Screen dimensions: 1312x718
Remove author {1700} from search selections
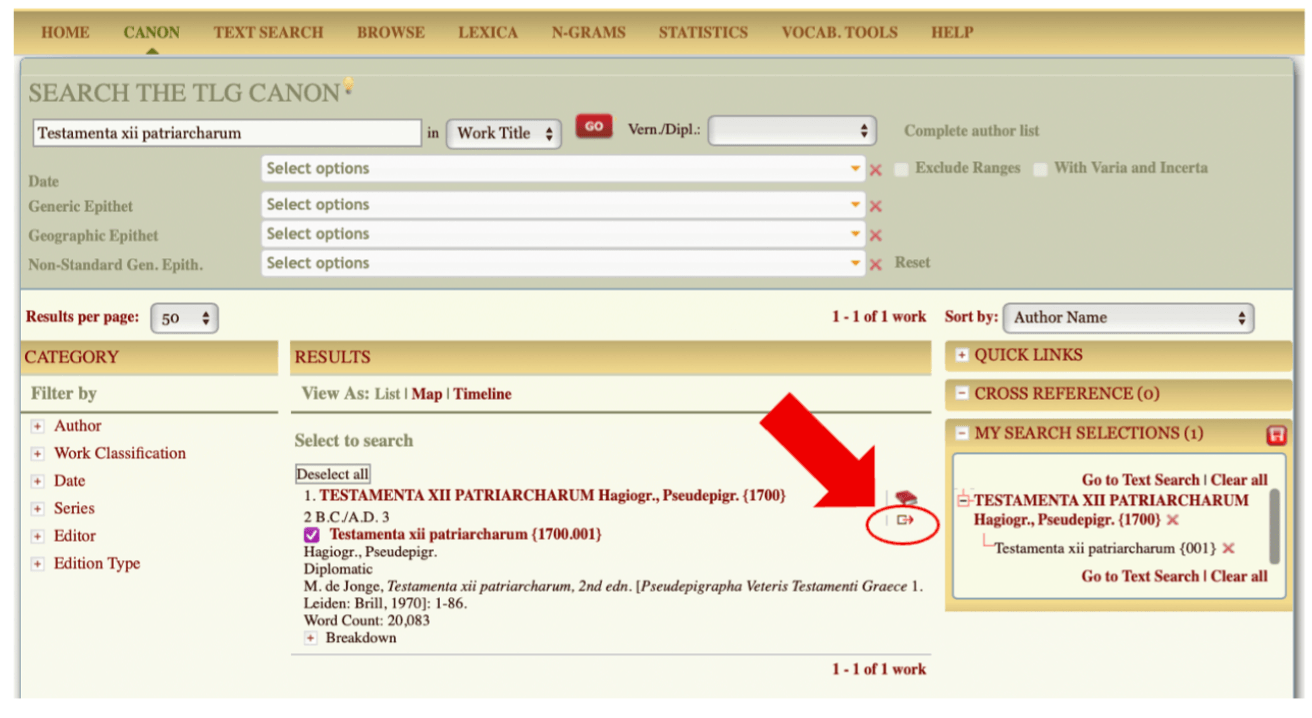(x=1172, y=520)
